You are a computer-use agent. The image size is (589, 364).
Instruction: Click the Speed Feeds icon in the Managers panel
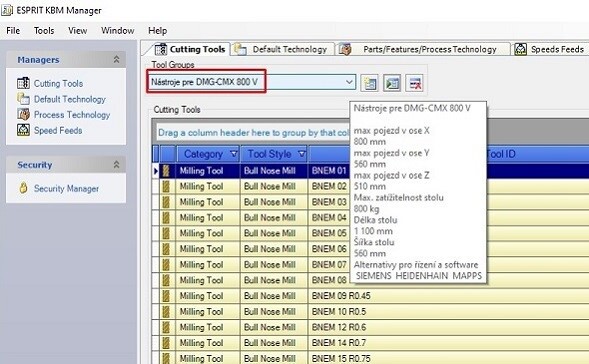tap(23, 130)
